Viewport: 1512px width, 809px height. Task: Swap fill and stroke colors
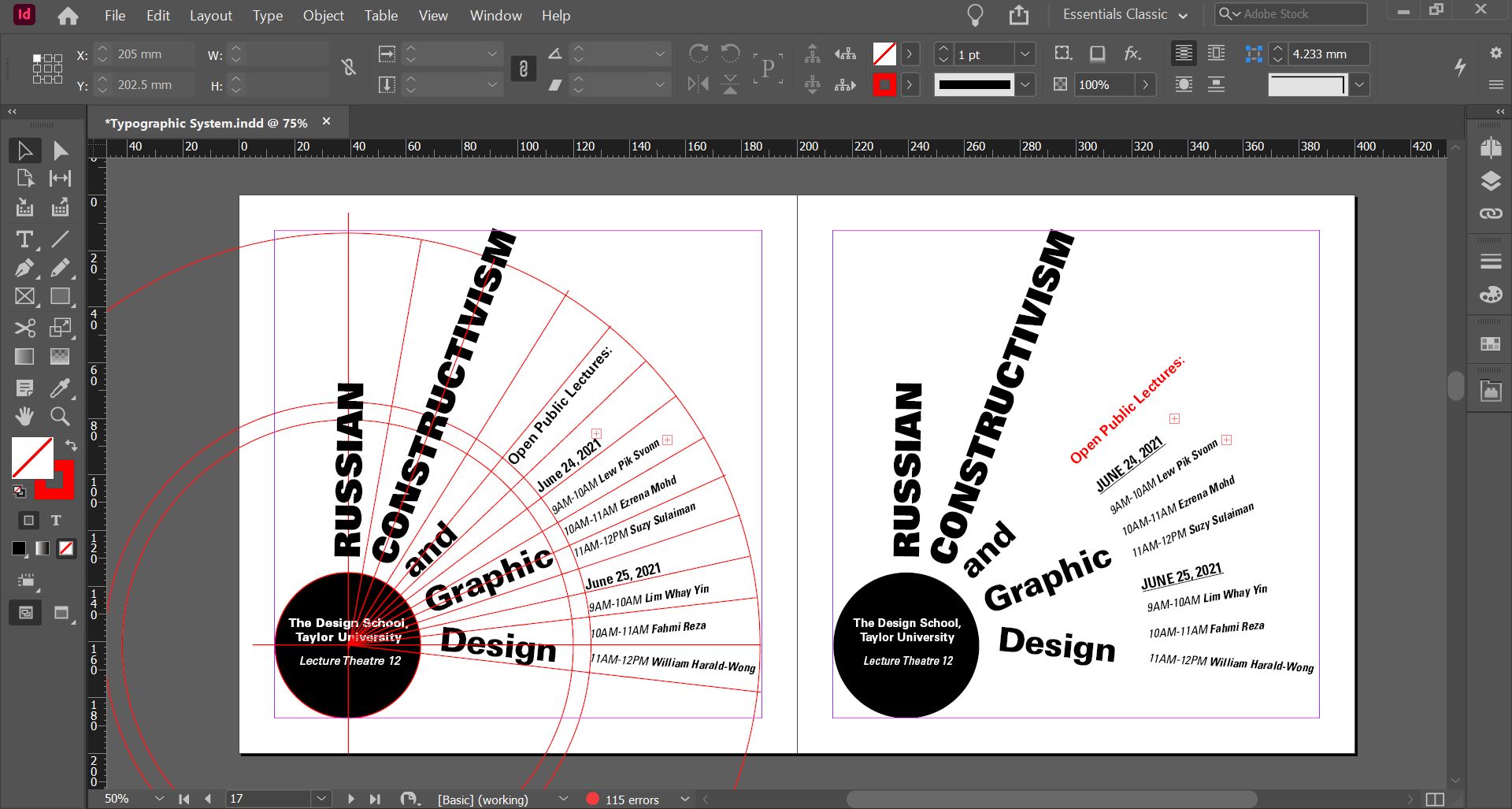pyautogui.click(x=72, y=445)
